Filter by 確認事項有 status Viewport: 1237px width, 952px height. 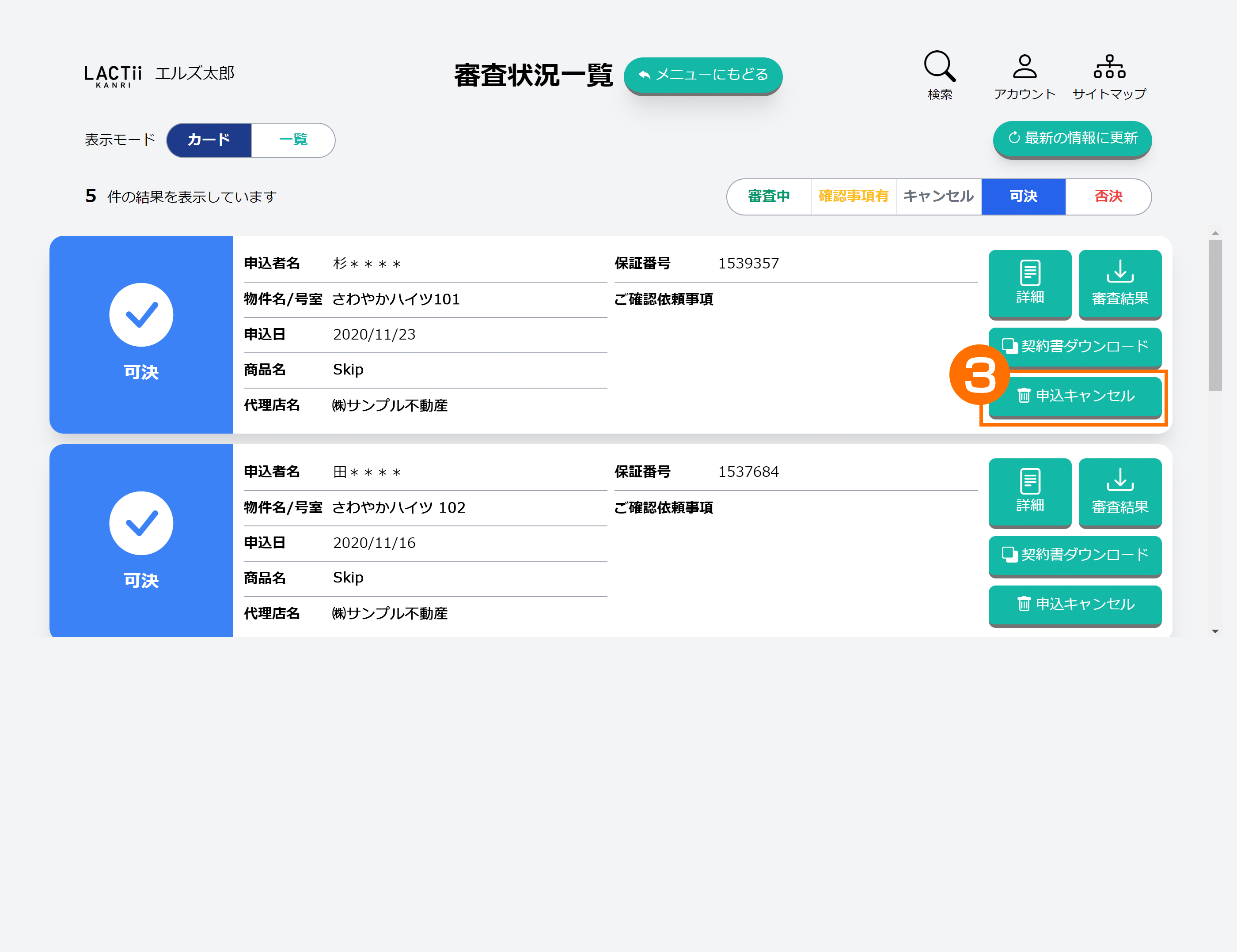pos(853,196)
